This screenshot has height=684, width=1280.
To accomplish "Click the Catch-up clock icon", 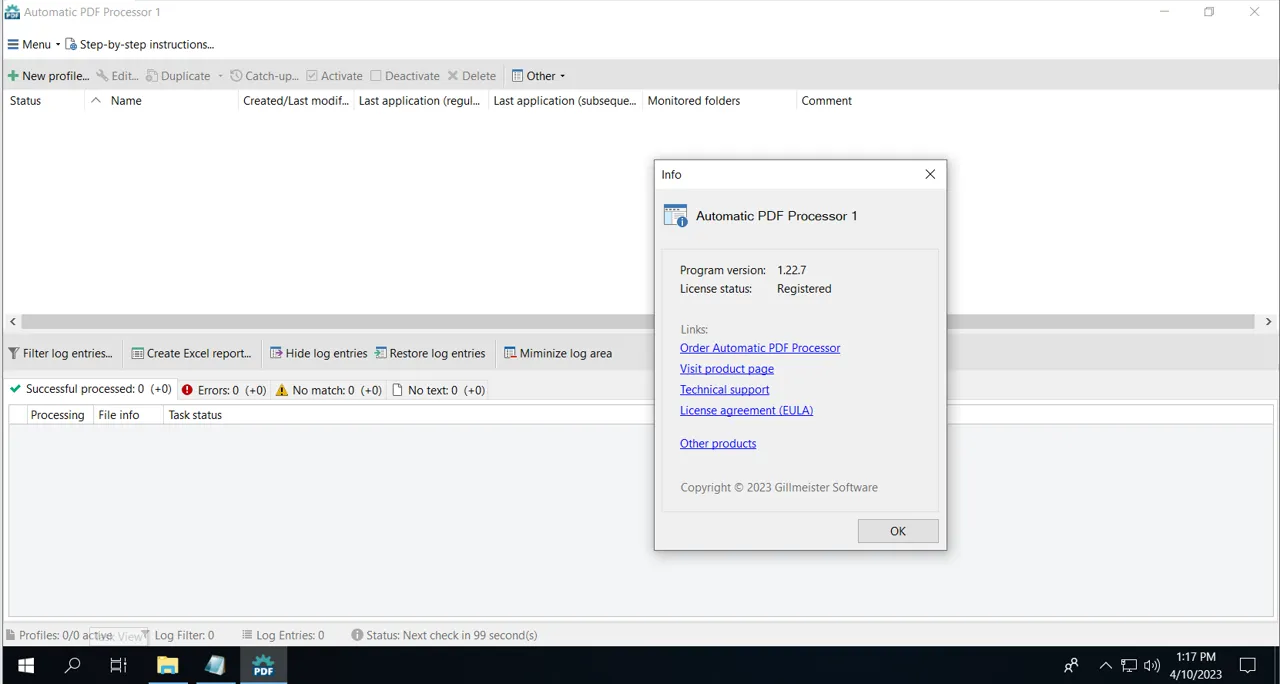I will (236, 76).
